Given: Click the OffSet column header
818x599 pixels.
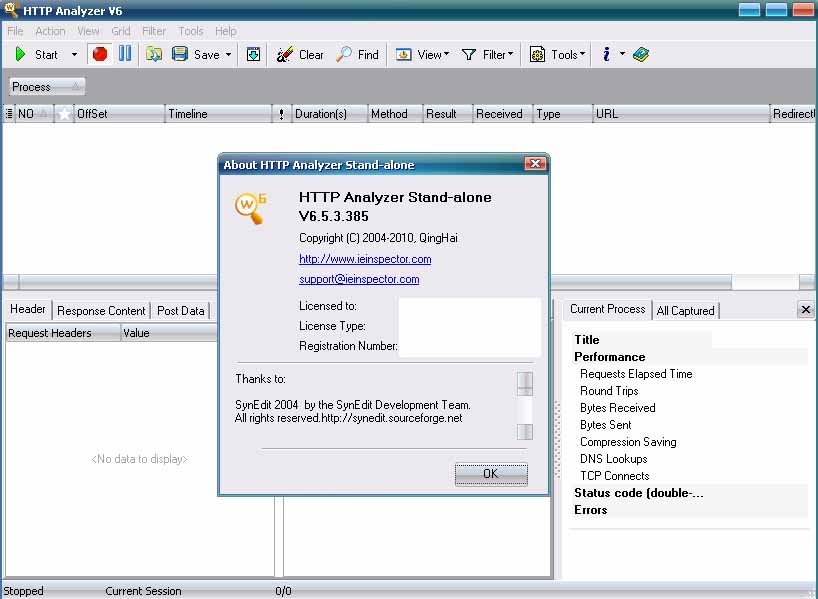Looking at the screenshot, I should click(x=119, y=114).
